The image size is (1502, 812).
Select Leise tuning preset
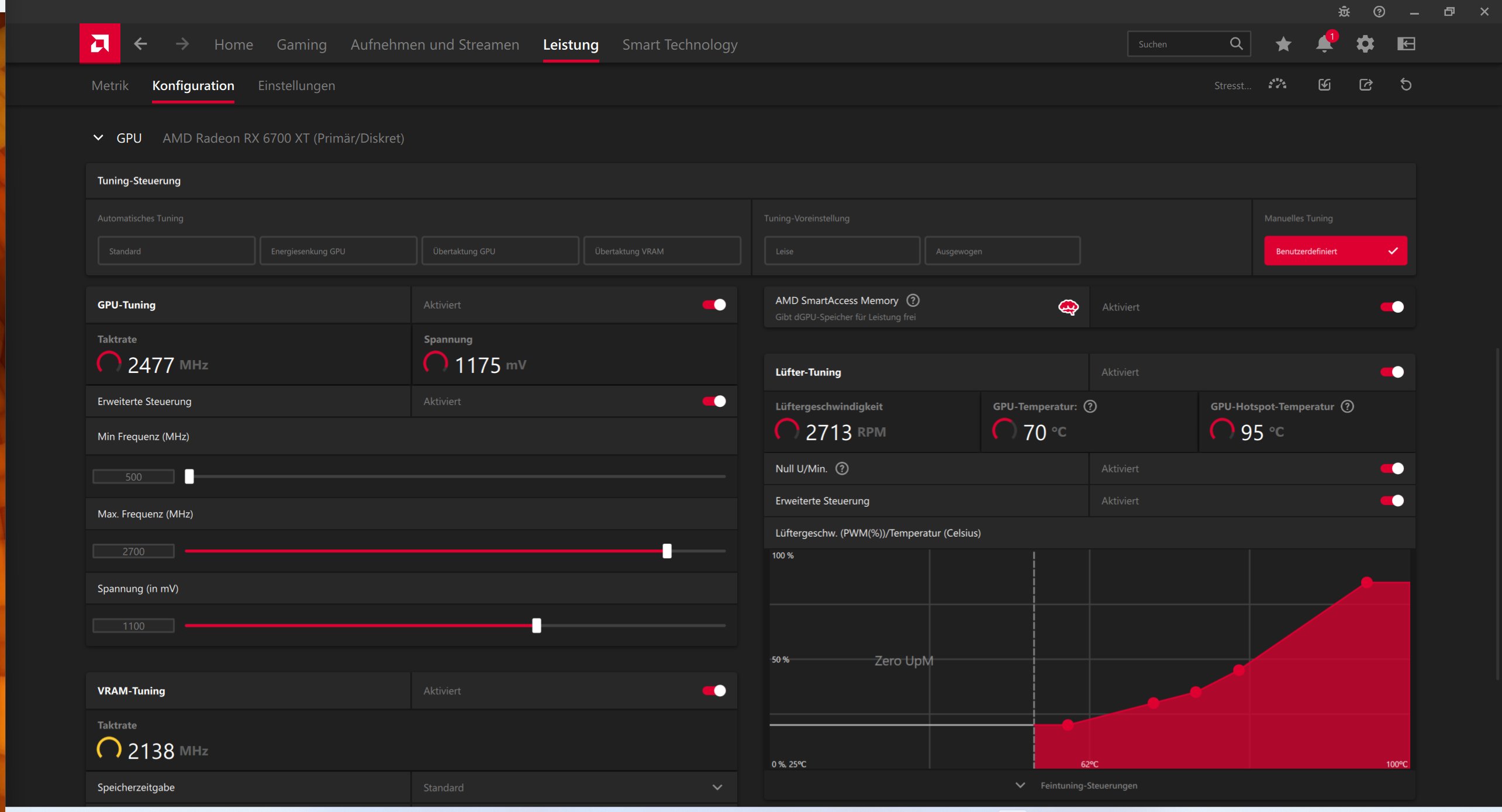point(842,251)
